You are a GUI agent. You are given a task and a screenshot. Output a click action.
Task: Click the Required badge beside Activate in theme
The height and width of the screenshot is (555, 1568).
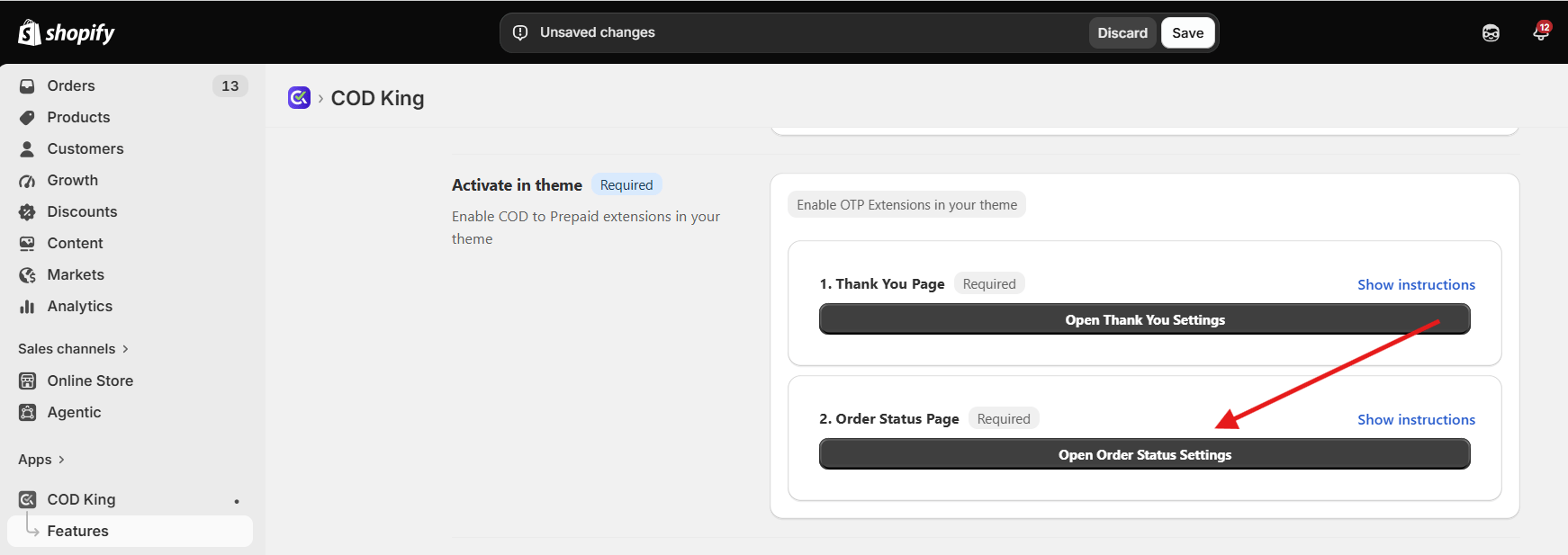pyautogui.click(x=626, y=185)
